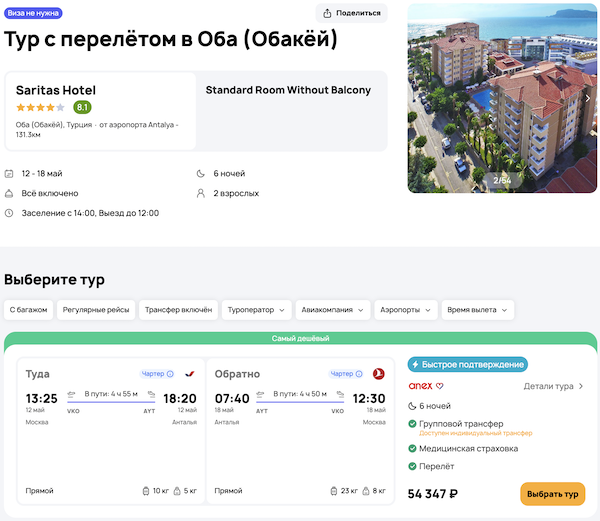Click the info icon next to outbound «Чартер»
The image size is (600, 521).
170,374
